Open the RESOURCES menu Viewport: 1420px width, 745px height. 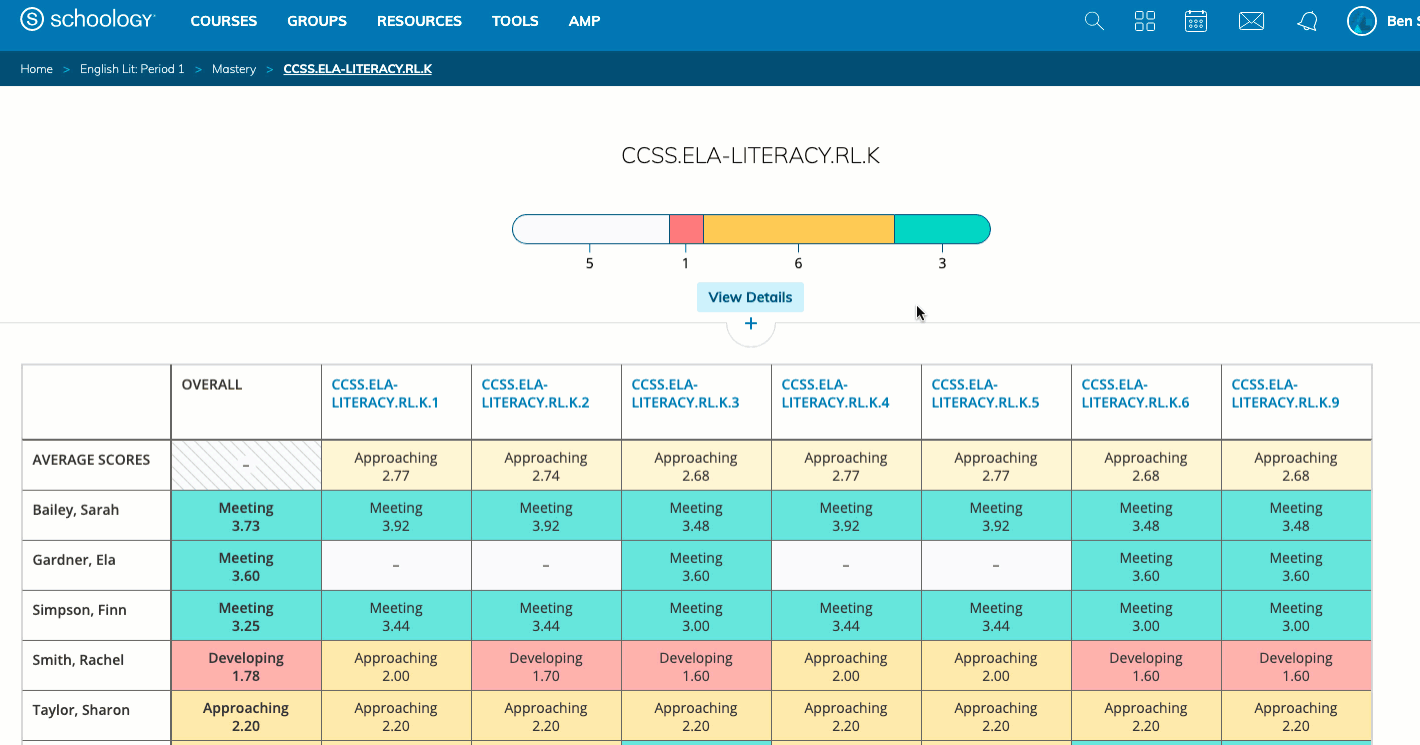click(x=419, y=21)
